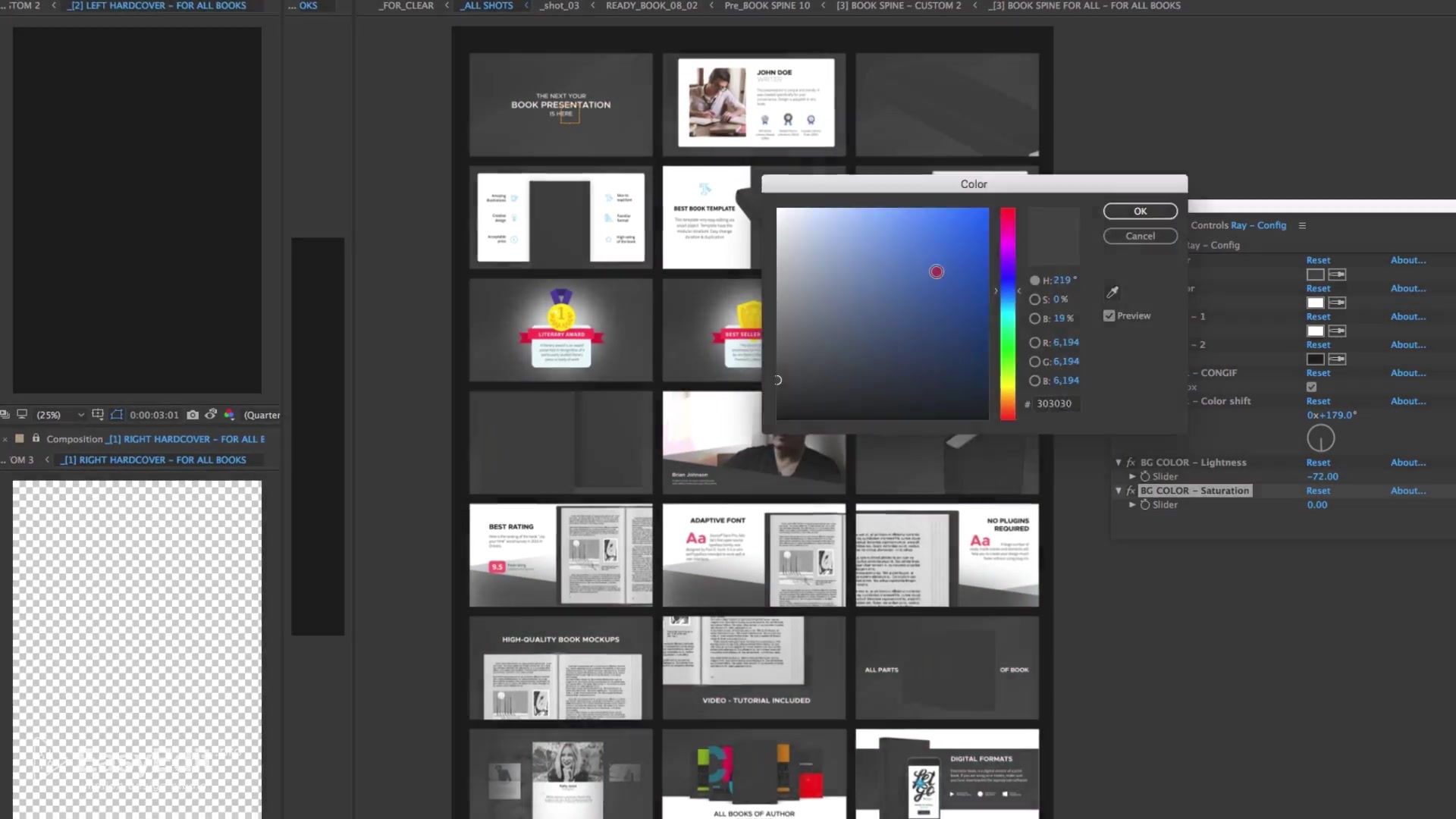The width and height of the screenshot is (1456, 819).
Task: Click the Reset button for BG COLOR Saturation
Action: [x=1319, y=490]
